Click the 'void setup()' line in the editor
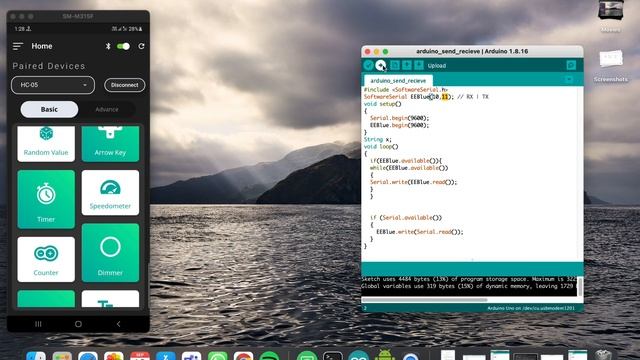The height and width of the screenshot is (360, 640). (382, 104)
